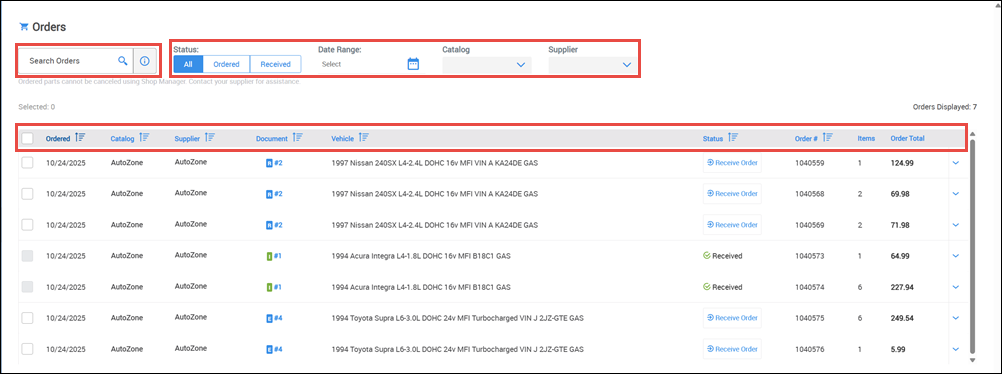Select the Ordered status filter

pyautogui.click(x=226, y=64)
